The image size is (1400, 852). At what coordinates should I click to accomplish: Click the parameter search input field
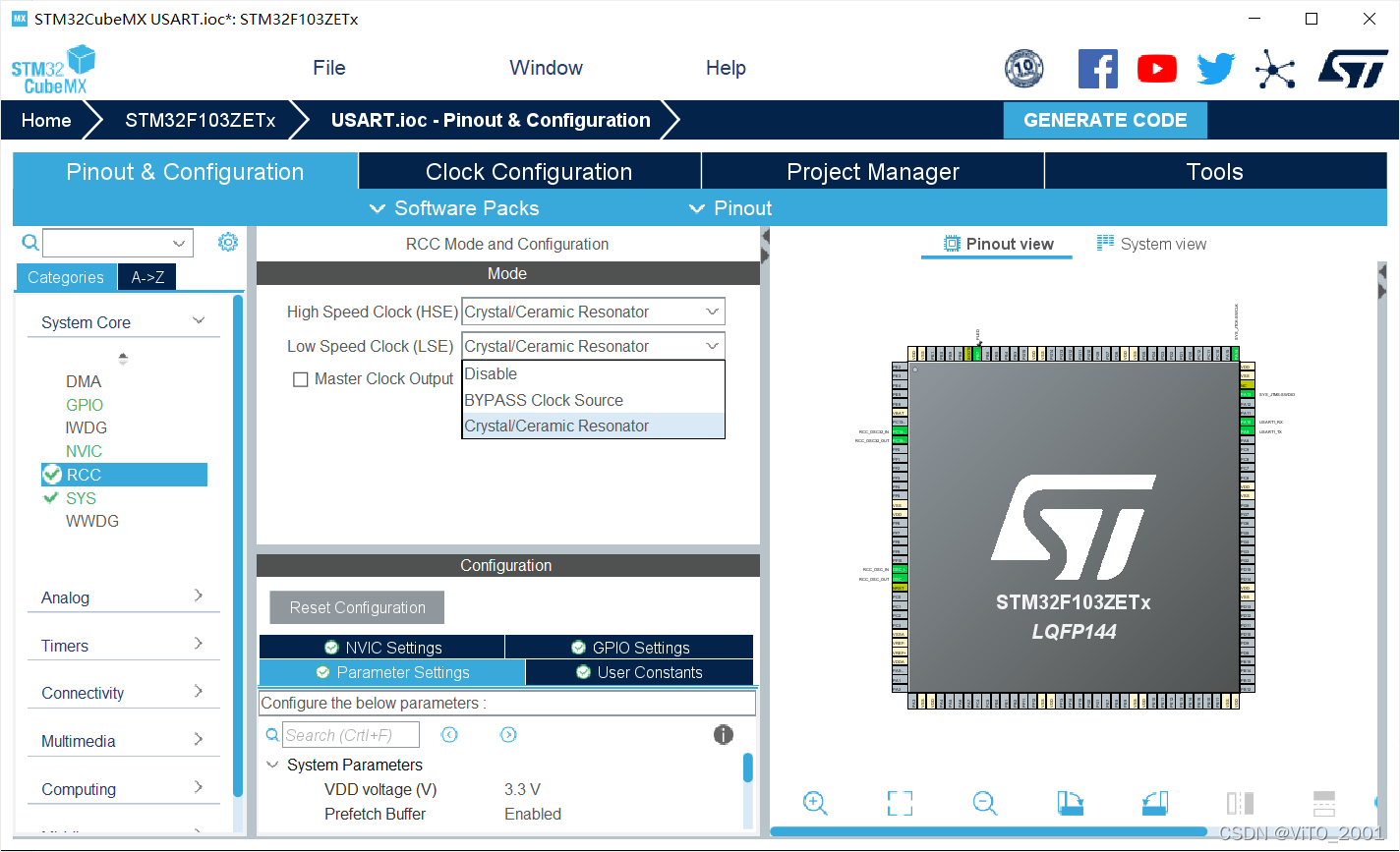[351, 735]
